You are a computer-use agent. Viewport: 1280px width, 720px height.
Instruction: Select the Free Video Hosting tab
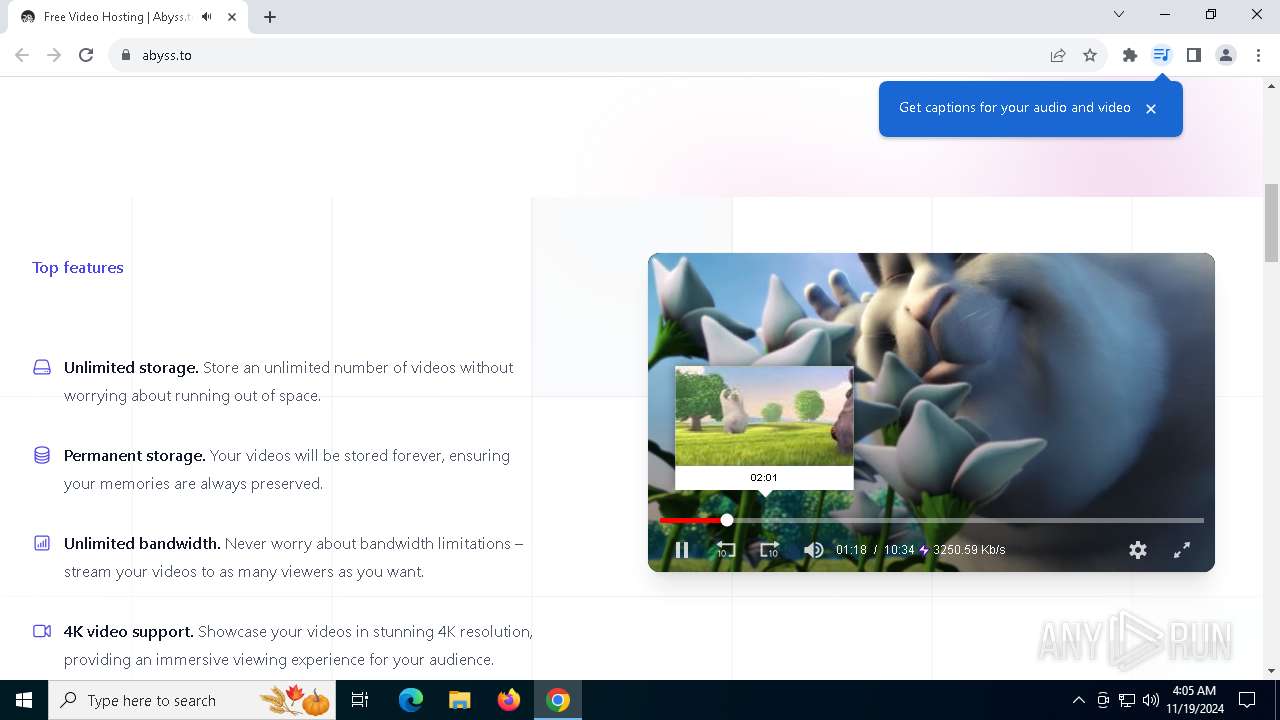pos(128,17)
